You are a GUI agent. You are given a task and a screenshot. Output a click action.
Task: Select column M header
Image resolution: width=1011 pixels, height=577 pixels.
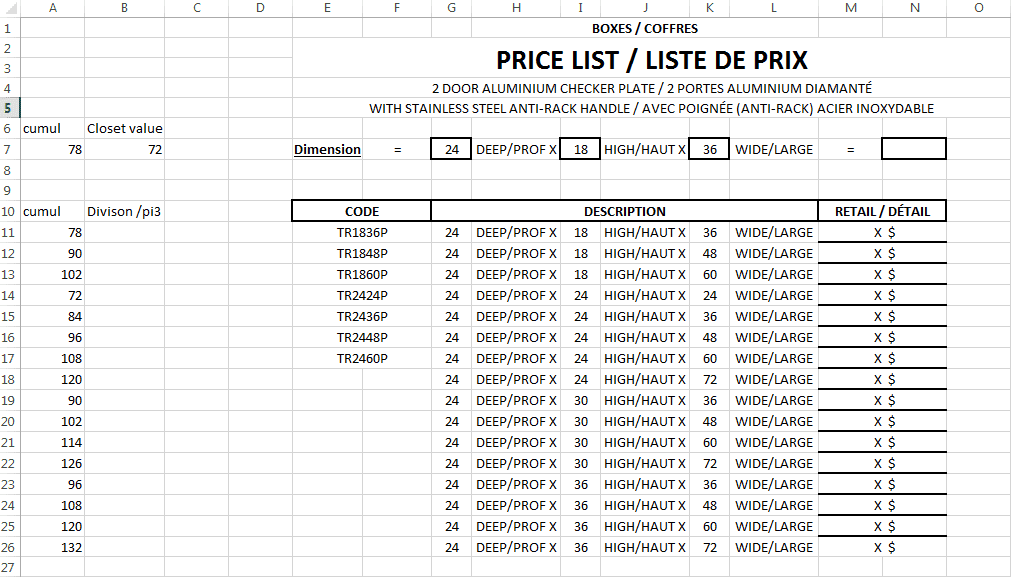tap(850, 8)
